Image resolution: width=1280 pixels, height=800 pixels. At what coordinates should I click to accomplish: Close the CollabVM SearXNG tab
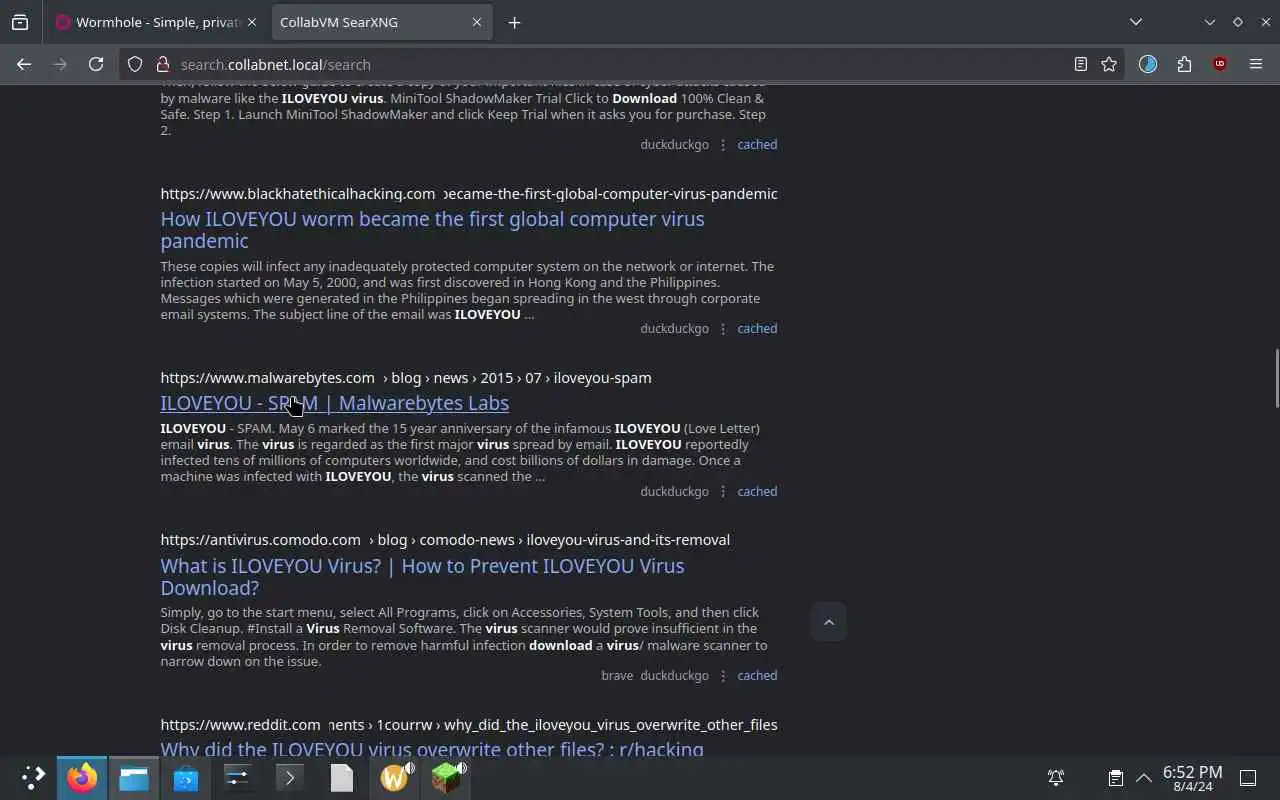(x=477, y=22)
